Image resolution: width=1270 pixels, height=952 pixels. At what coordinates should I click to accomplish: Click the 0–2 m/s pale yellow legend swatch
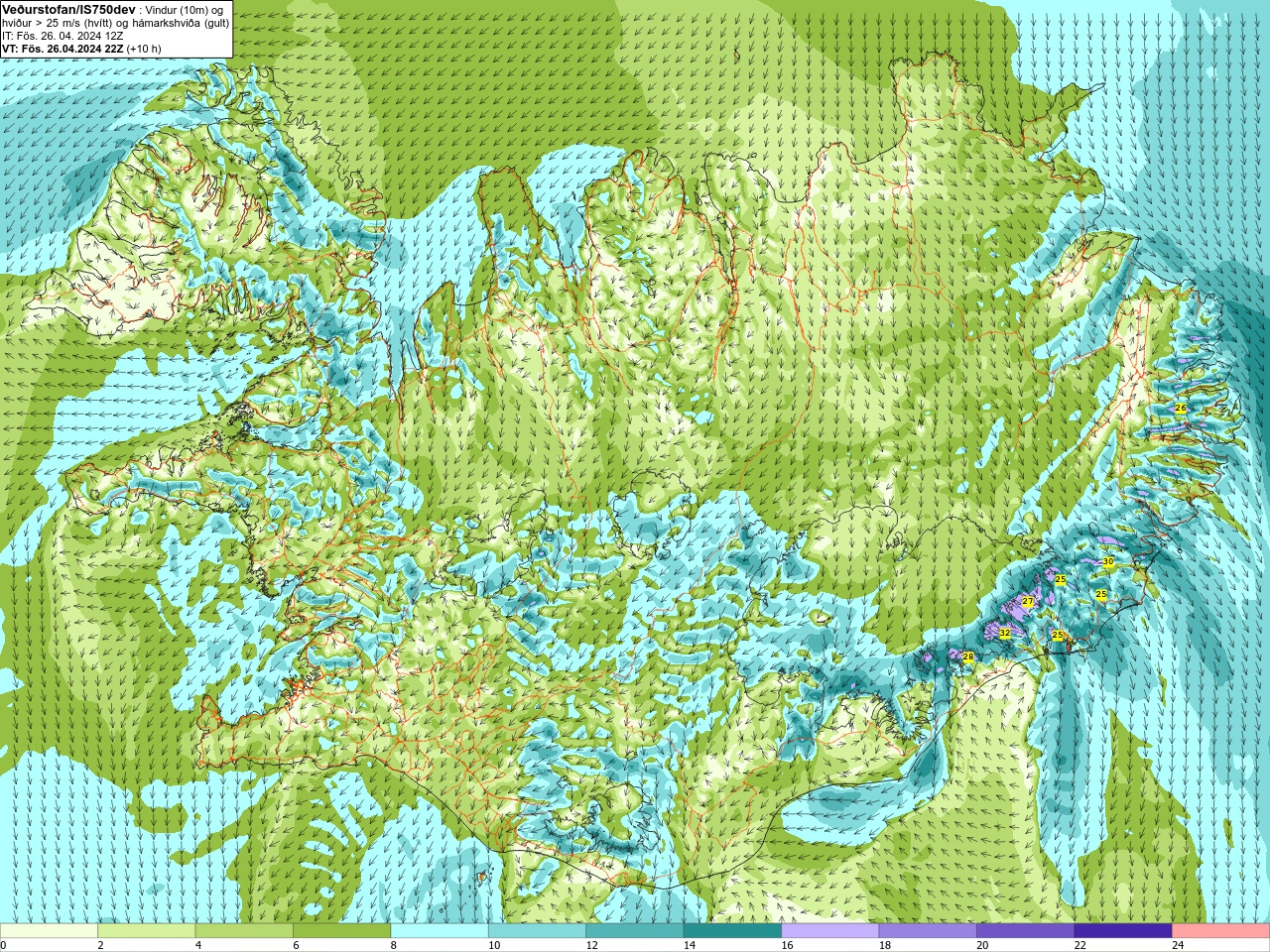click(50, 931)
